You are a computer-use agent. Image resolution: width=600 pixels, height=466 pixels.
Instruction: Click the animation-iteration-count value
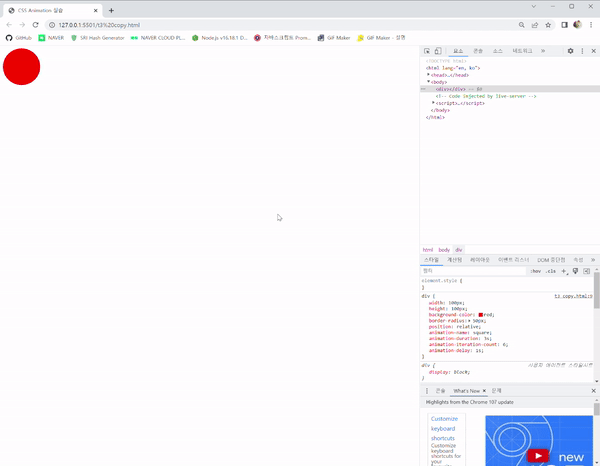(504, 344)
